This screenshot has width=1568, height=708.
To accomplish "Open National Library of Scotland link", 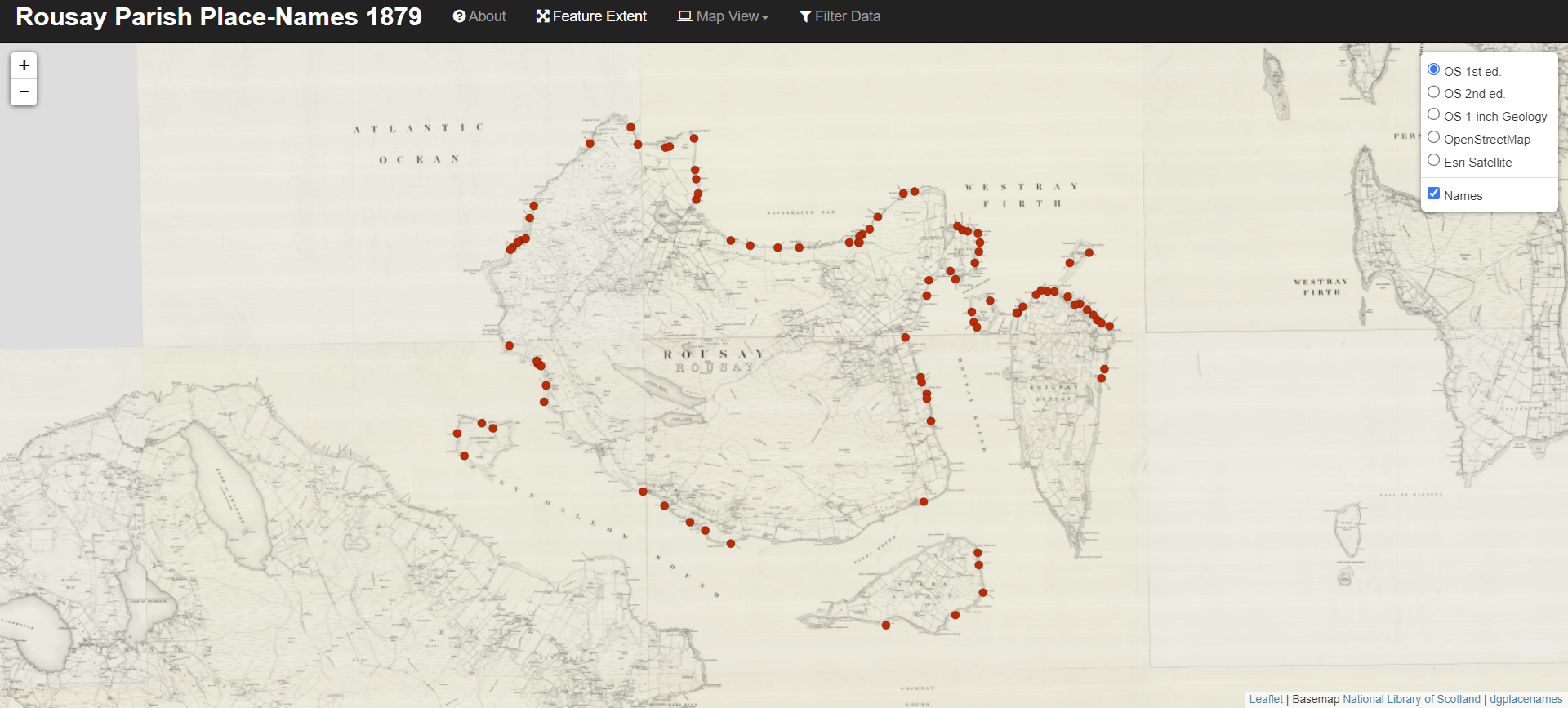I will (x=1411, y=699).
